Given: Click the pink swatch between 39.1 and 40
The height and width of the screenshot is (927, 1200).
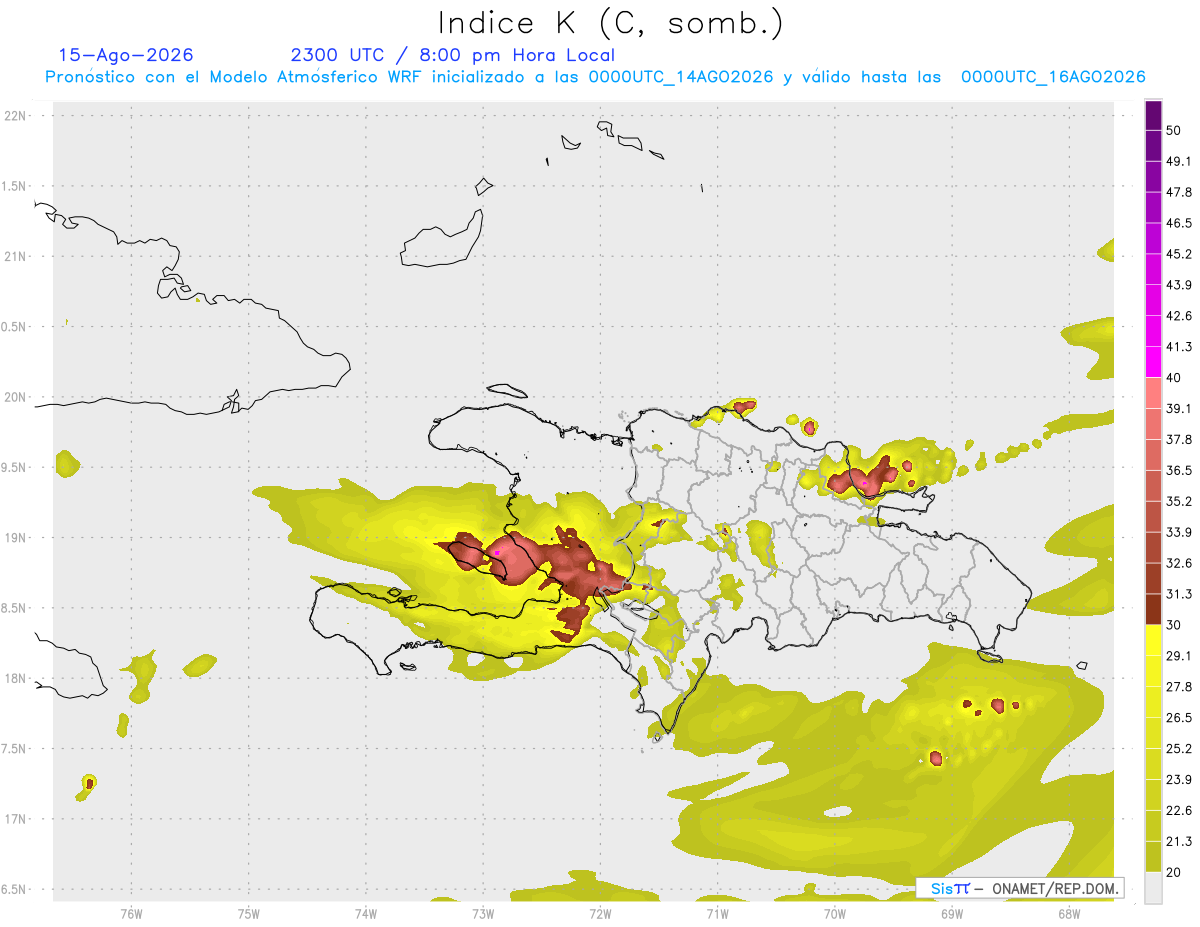Looking at the screenshot, I should pos(1153,393).
